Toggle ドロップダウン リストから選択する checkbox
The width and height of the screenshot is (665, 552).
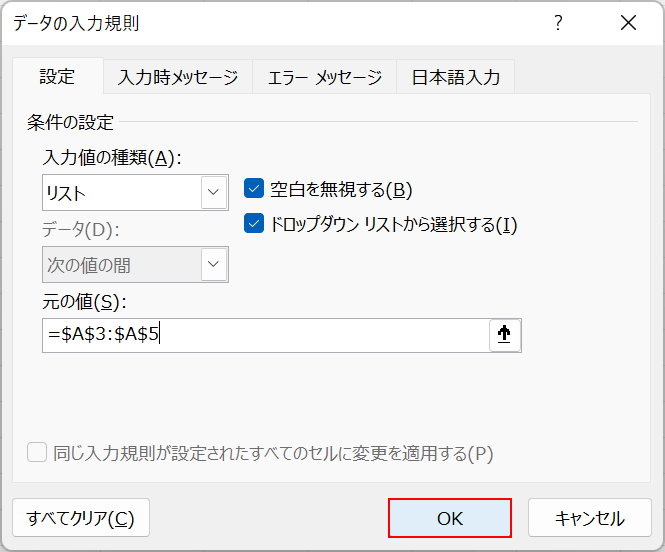pyautogui.click(x=254, y=224)
